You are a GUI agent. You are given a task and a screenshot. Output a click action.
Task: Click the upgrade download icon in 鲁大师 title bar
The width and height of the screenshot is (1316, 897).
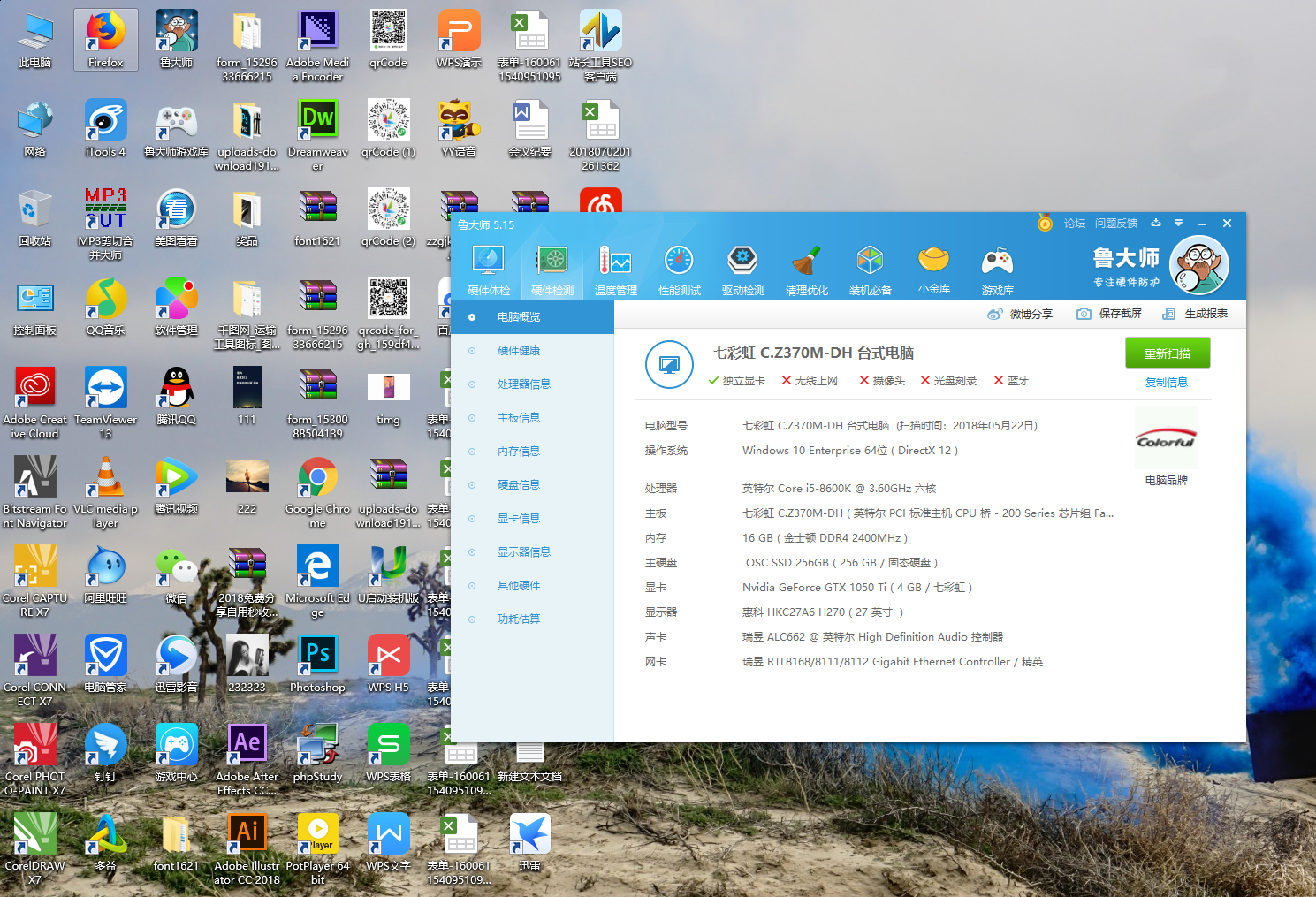tap(1155, 223)
